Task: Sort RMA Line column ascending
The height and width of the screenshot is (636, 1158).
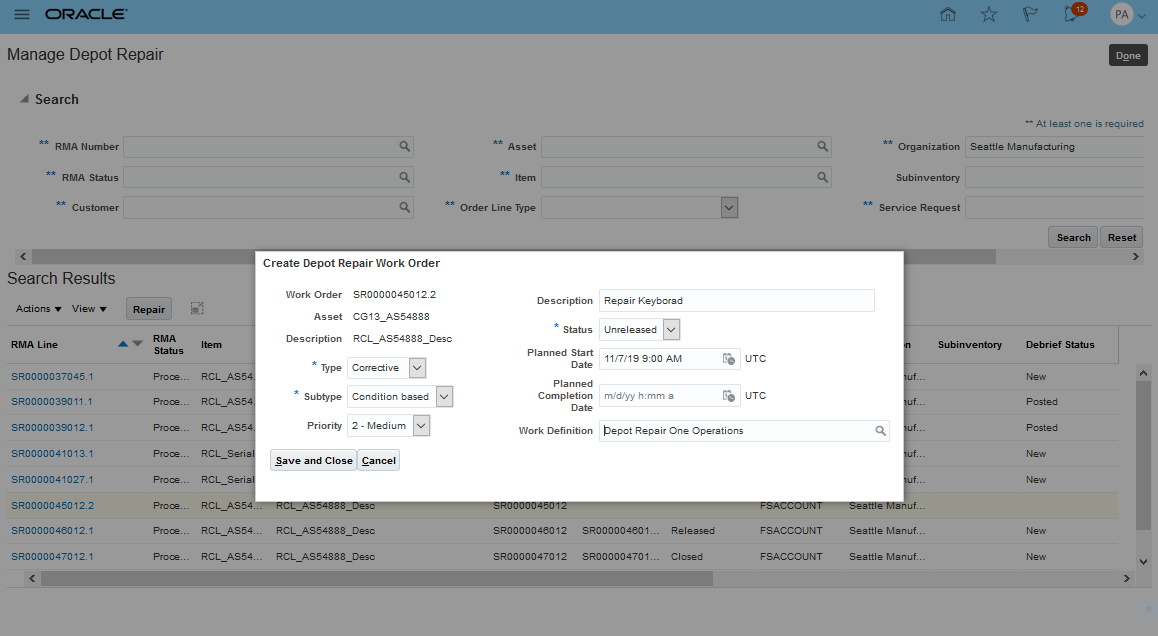Action: pyautogui.click(x=123, y=344)
